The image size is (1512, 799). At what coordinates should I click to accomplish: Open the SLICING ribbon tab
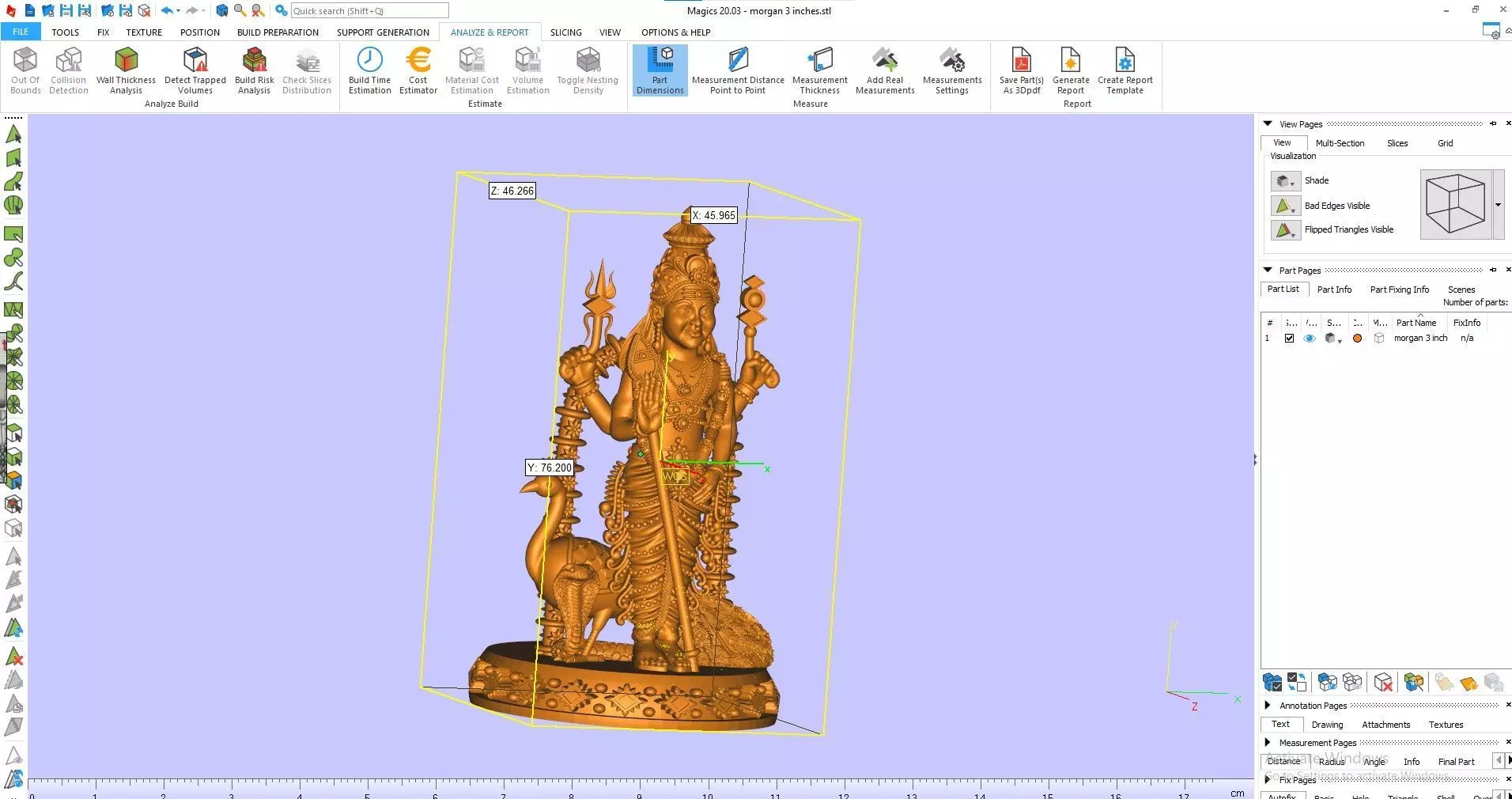[565, 32]
